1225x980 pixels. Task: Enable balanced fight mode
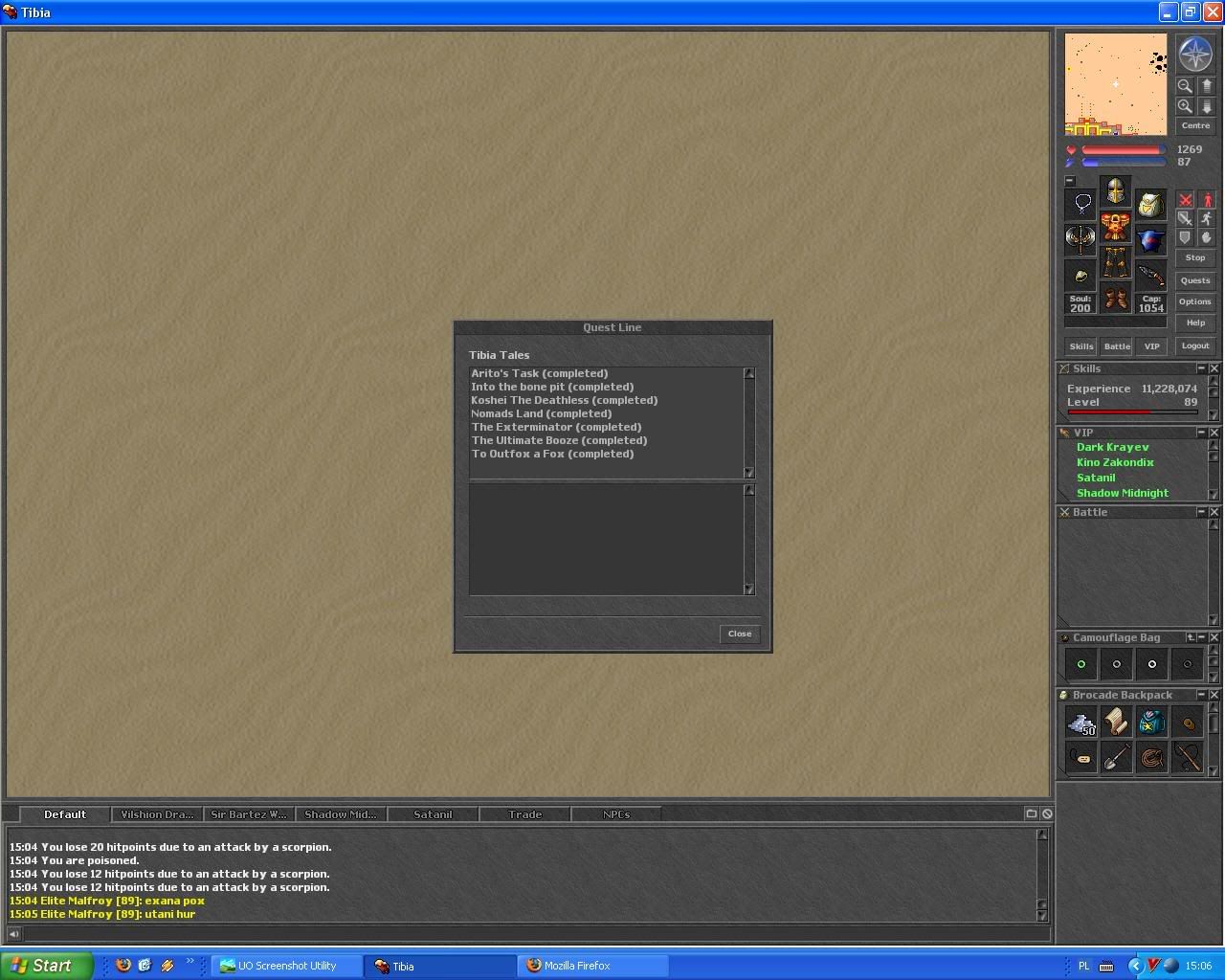coord(1185,218)
